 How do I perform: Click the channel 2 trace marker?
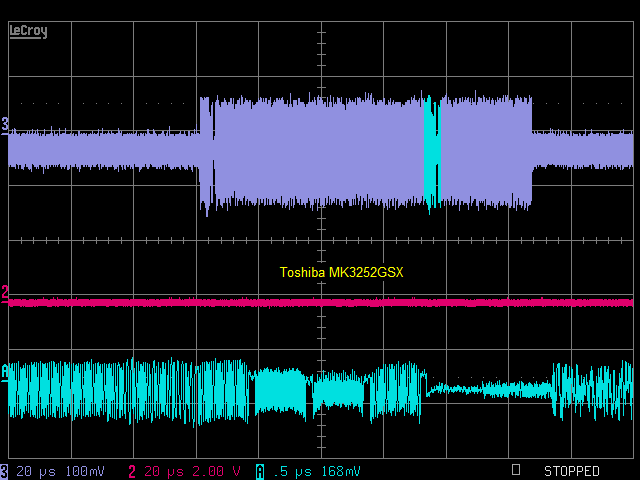click(x=5, y=294)
